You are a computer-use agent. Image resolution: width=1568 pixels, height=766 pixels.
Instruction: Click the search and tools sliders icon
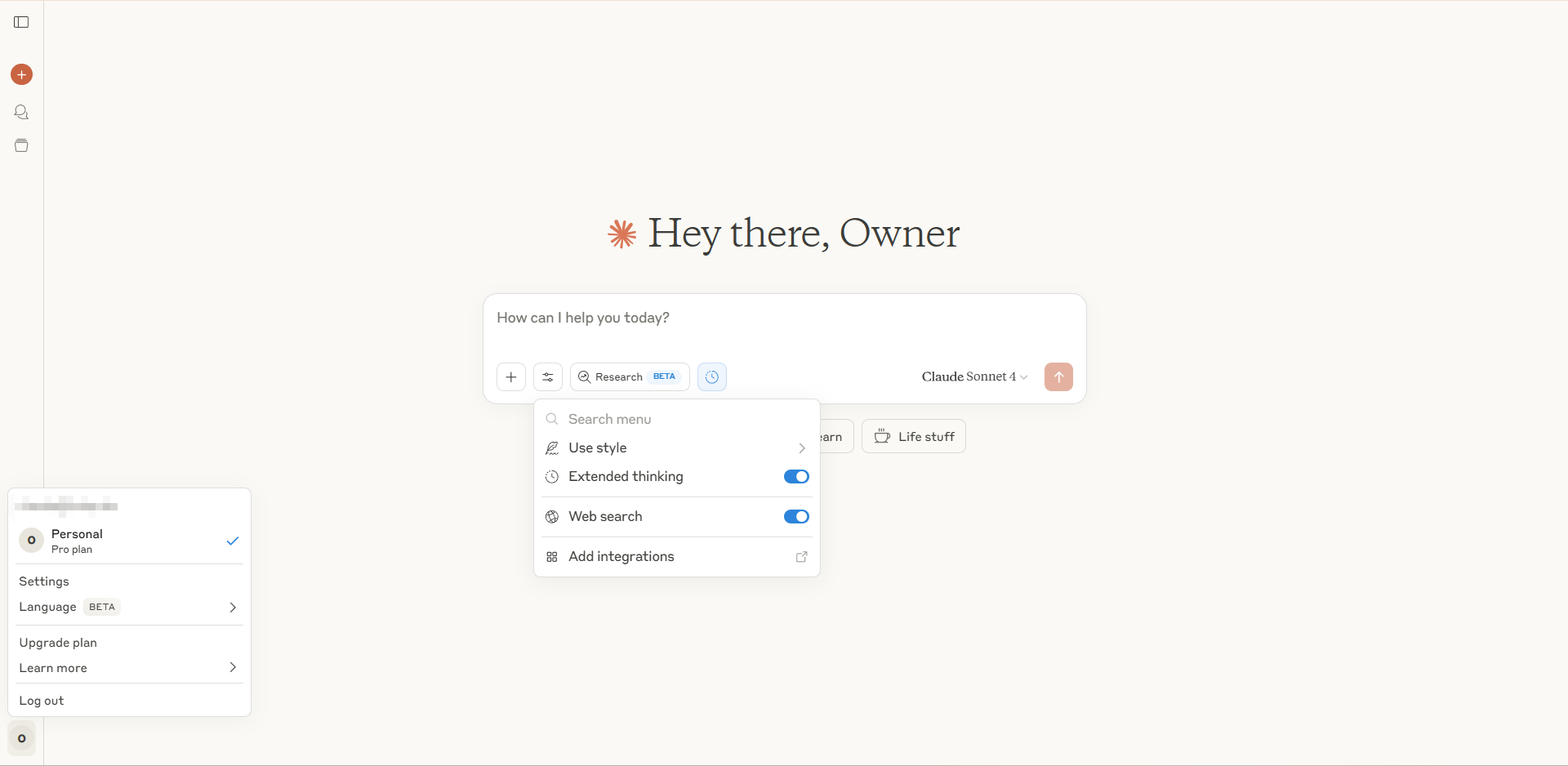(548, 376)
